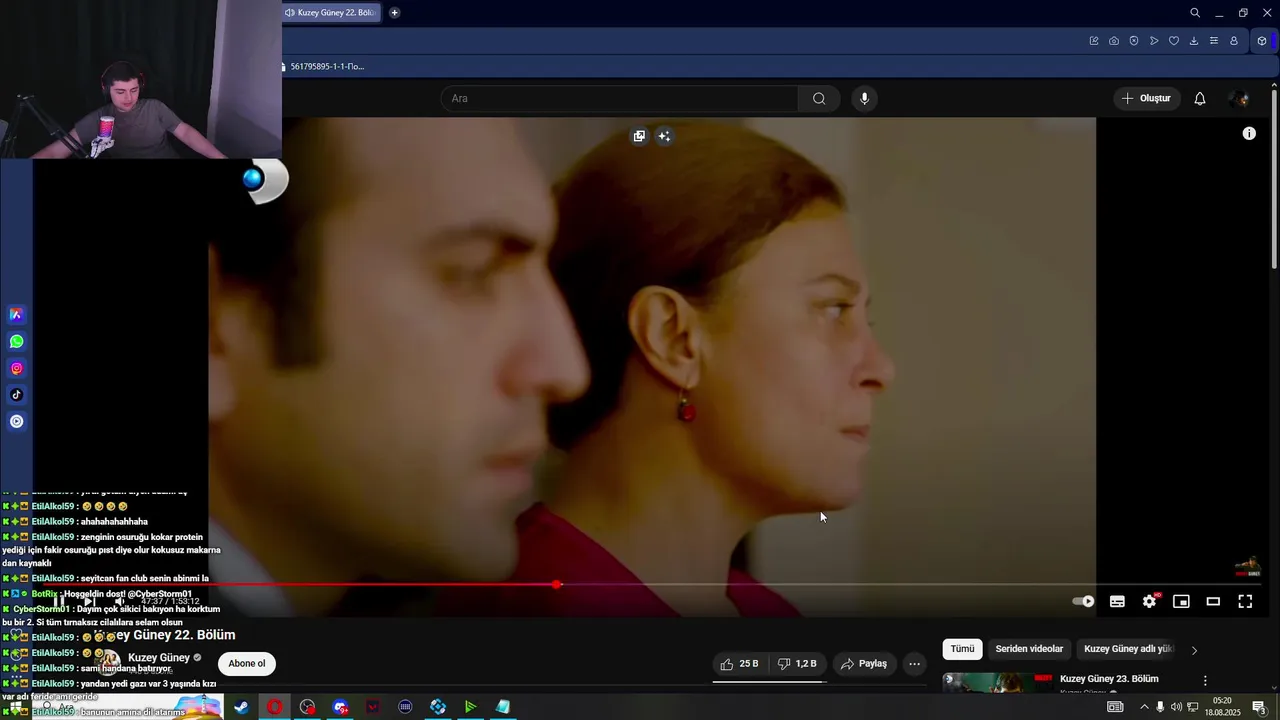The width and height of the screenshot is (1280, 720).
Task: Enter fullscreen video mode
Action: pyautogui.click(x=1245, y=601)
